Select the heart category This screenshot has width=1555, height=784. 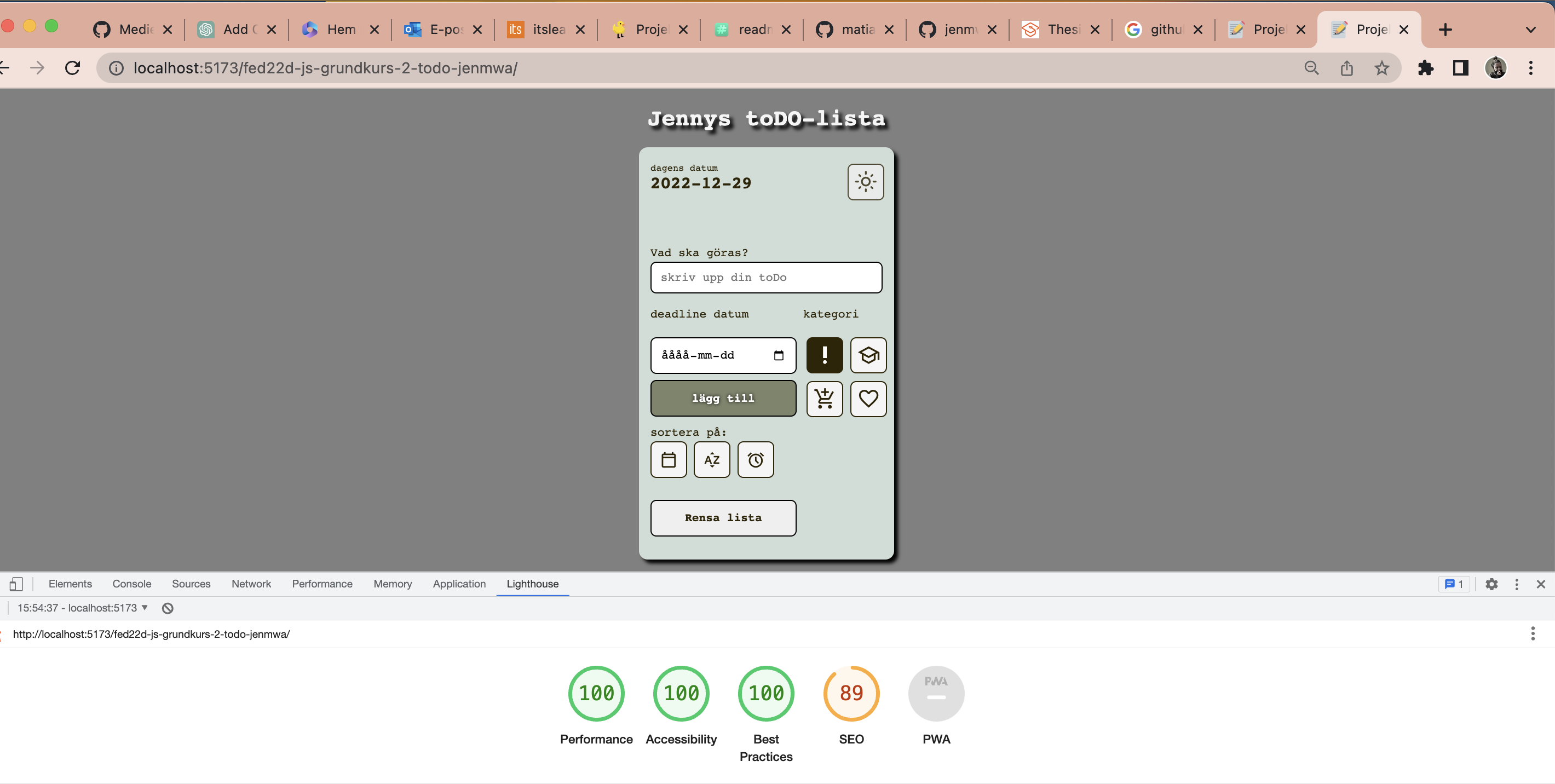868,399
